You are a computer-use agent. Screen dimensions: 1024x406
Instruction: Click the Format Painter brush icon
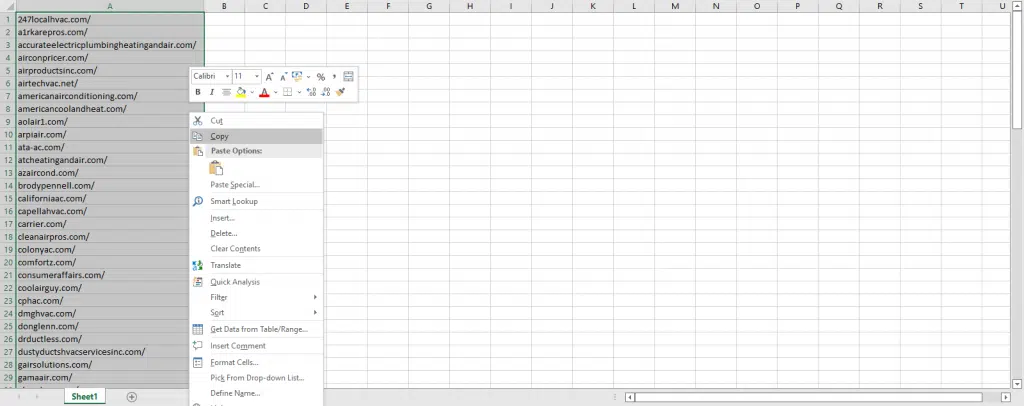point(341,92)
